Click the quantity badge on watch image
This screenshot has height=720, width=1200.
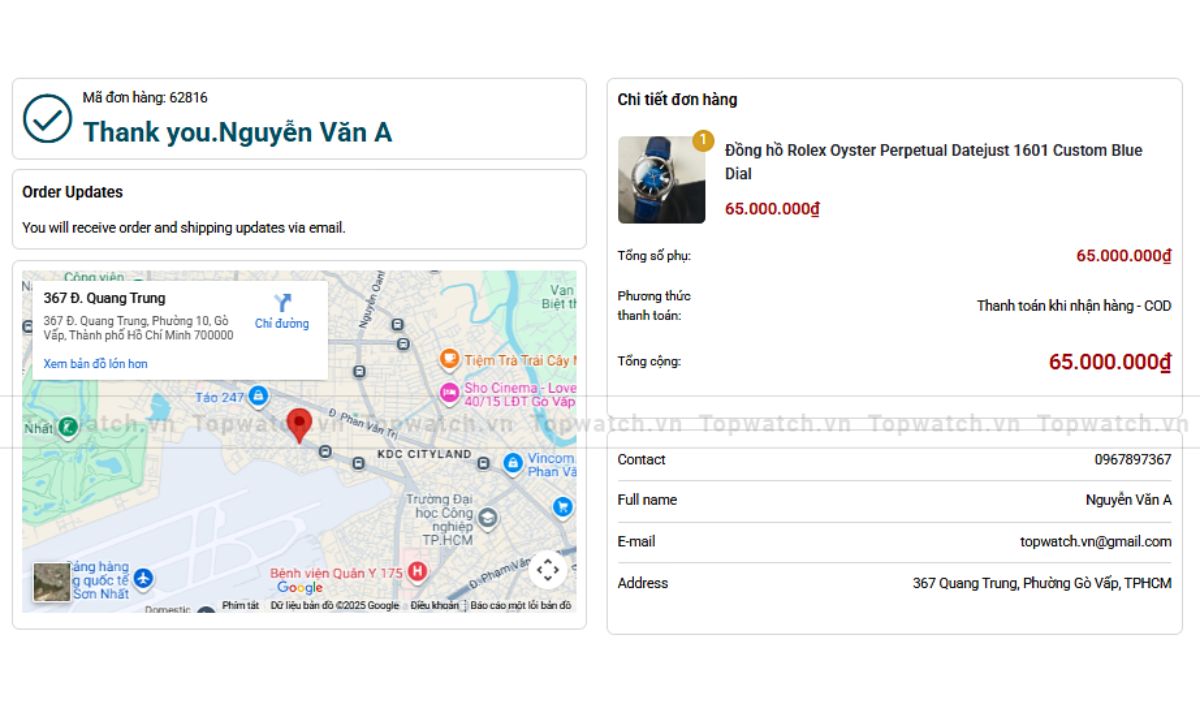click(703, 140)
